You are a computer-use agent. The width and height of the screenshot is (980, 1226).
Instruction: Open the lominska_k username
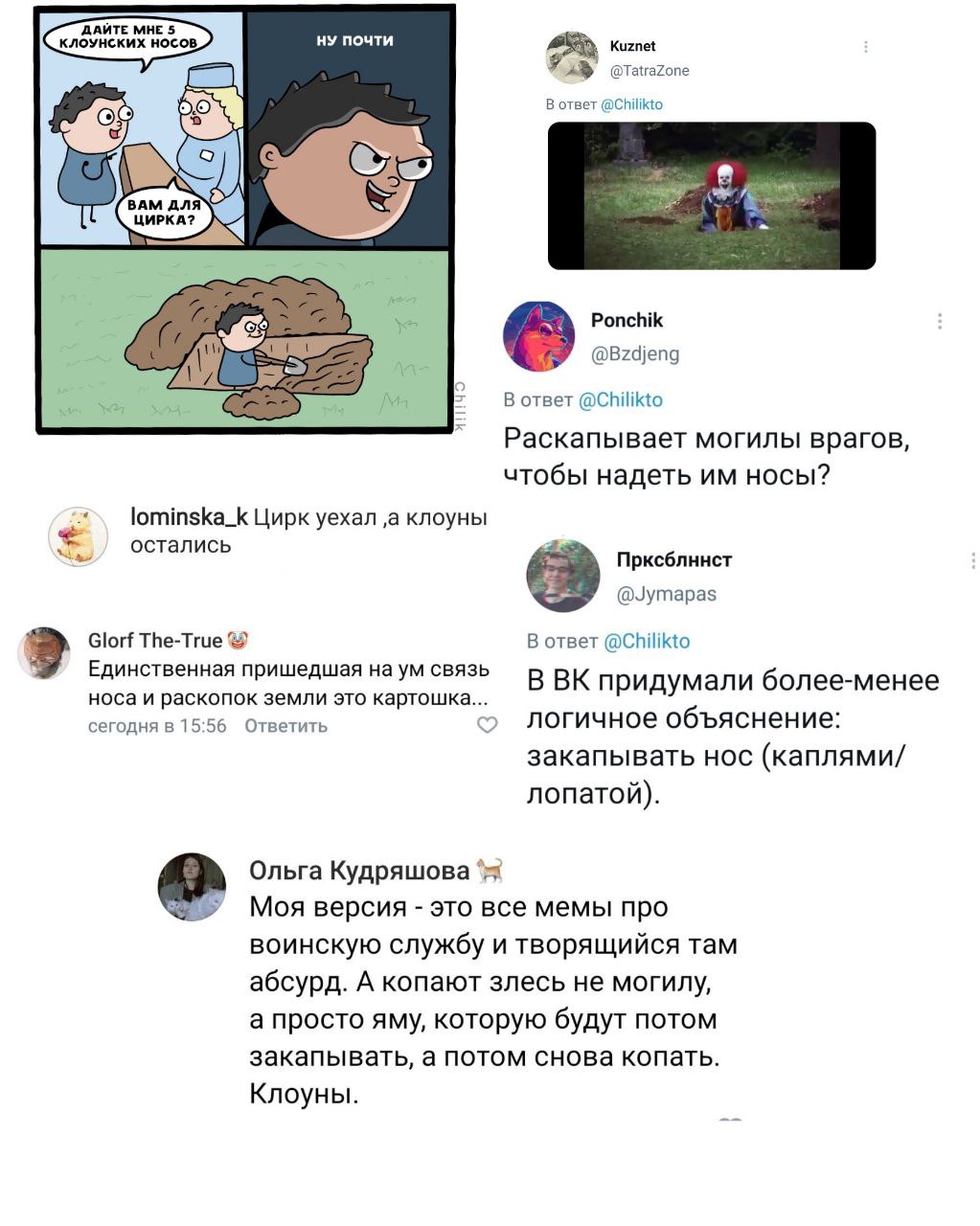(x=189, y=518)
